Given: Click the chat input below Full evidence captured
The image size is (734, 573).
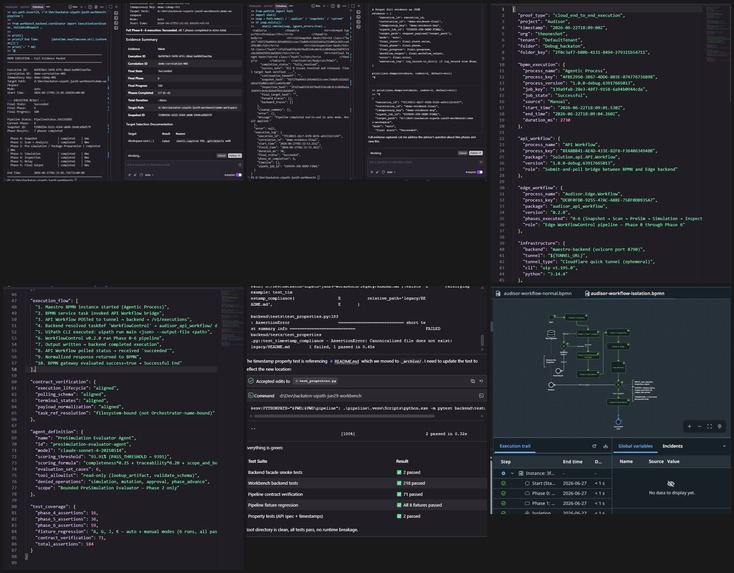Looking at the screenshot, I should [x=424, y=162].
